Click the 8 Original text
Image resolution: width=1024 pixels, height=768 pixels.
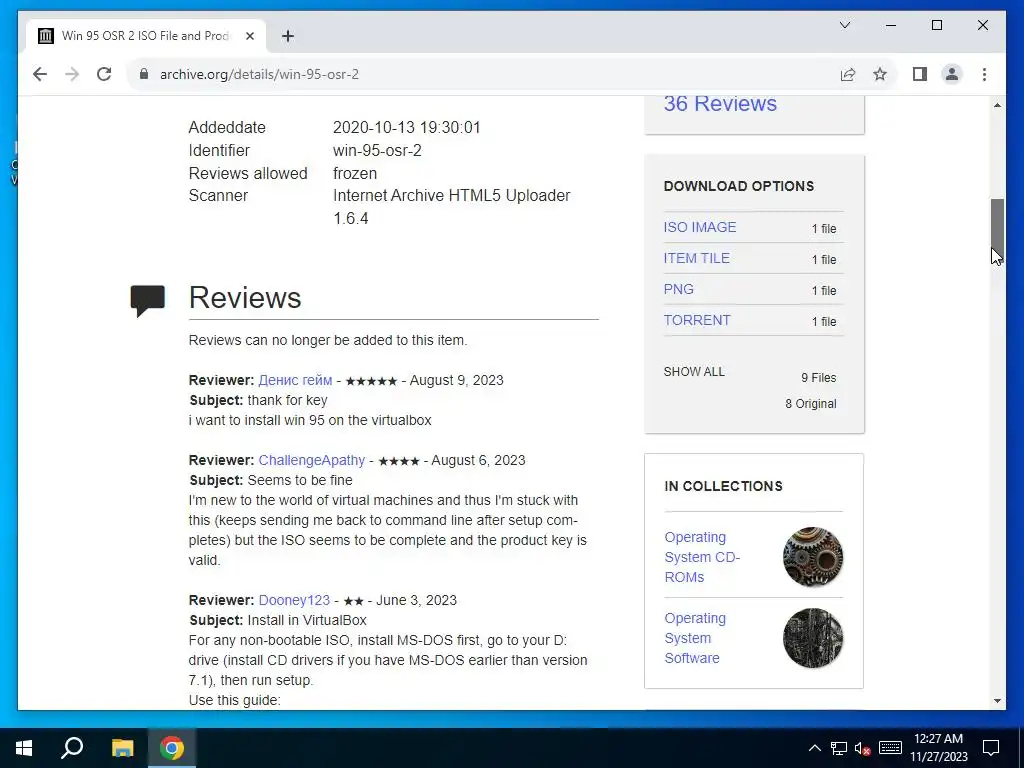[x=810, y=404]
